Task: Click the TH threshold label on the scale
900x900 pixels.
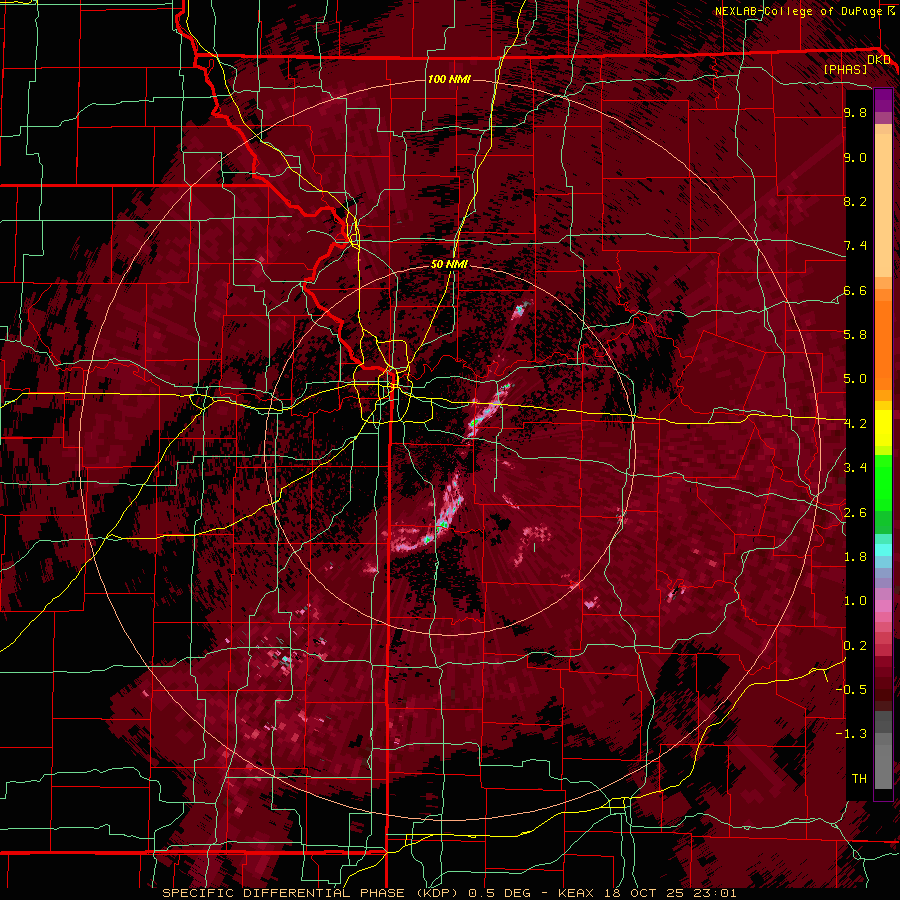Action: 859,779
